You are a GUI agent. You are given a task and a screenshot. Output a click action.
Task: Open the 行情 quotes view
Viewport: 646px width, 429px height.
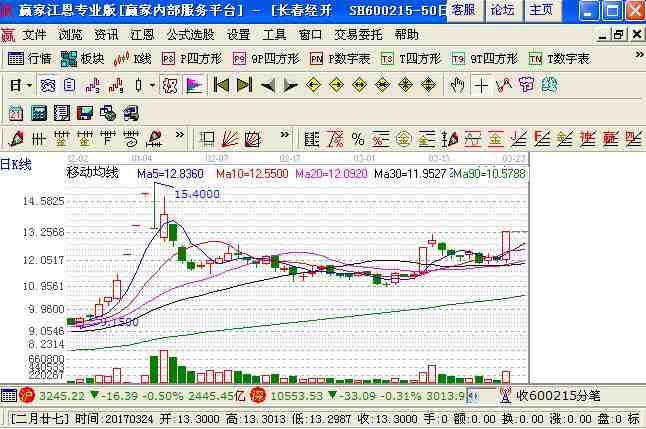pyautogui.click(x=30, y=59)
